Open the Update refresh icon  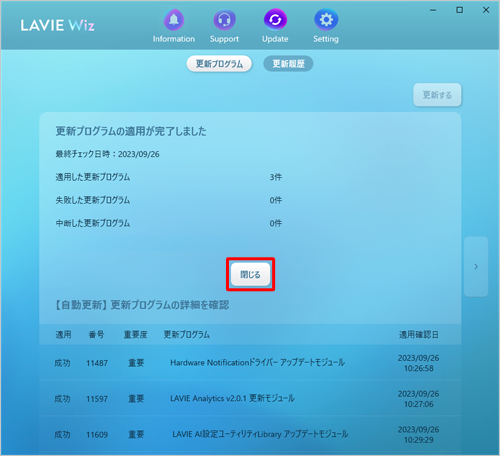[x=275, y=20]
